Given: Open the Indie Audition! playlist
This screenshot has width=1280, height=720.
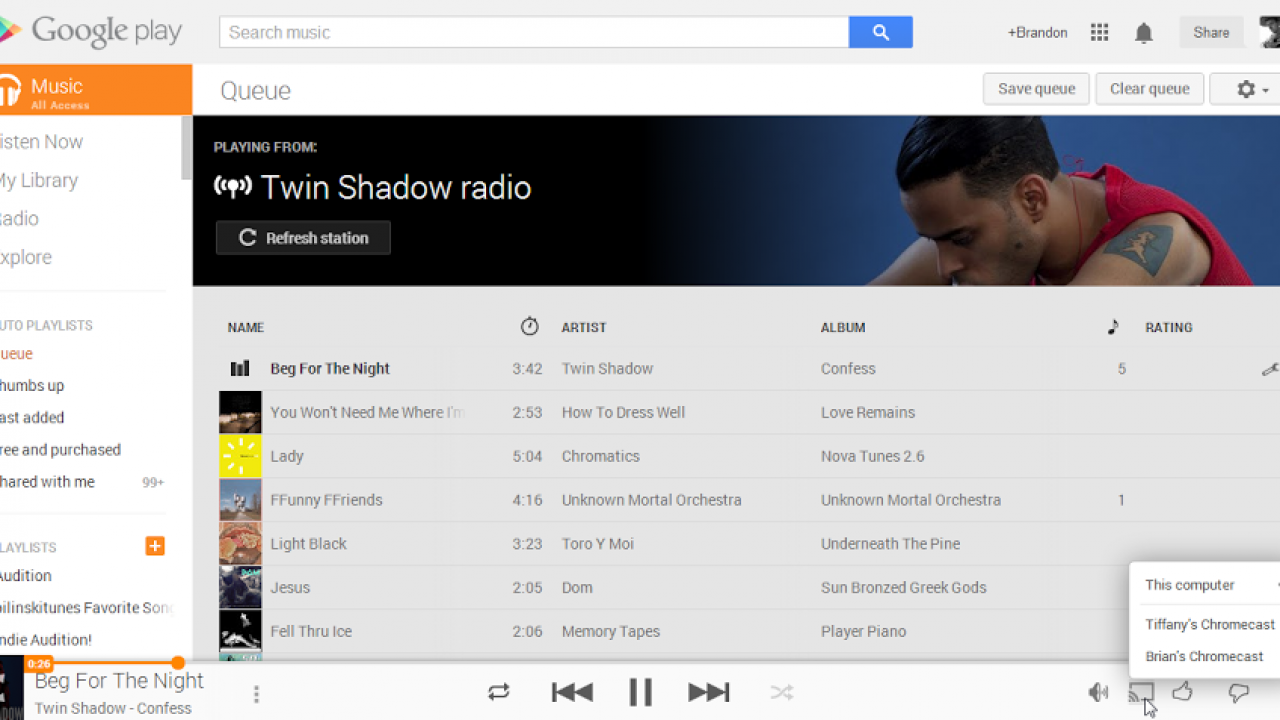Looking at the screenshot, I should [x=46, y=640].
